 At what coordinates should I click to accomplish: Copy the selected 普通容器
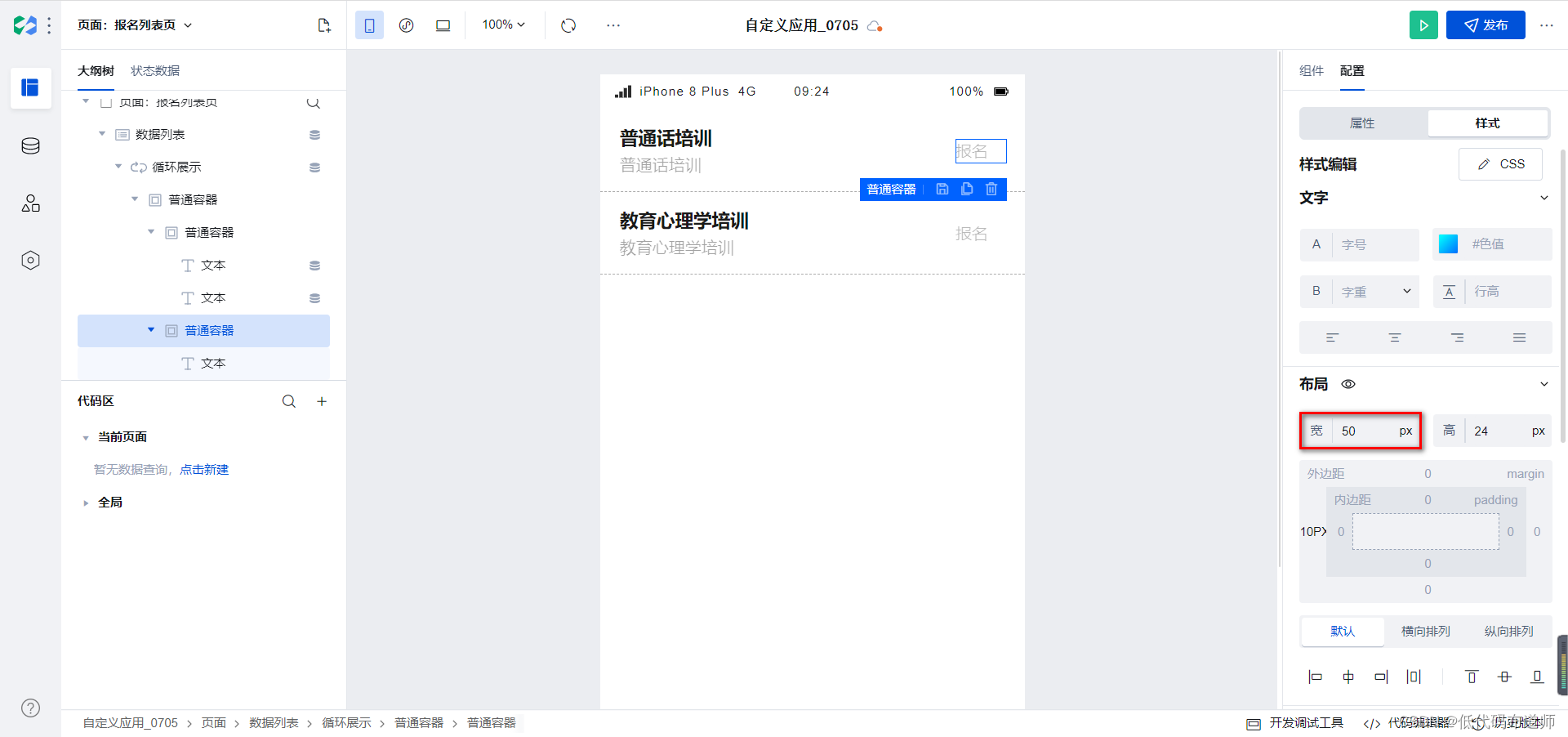[x=967, y=189]
